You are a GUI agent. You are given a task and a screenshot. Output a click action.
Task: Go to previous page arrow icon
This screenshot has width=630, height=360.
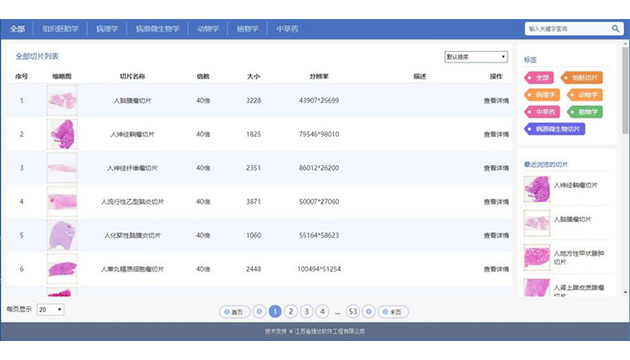259,311
